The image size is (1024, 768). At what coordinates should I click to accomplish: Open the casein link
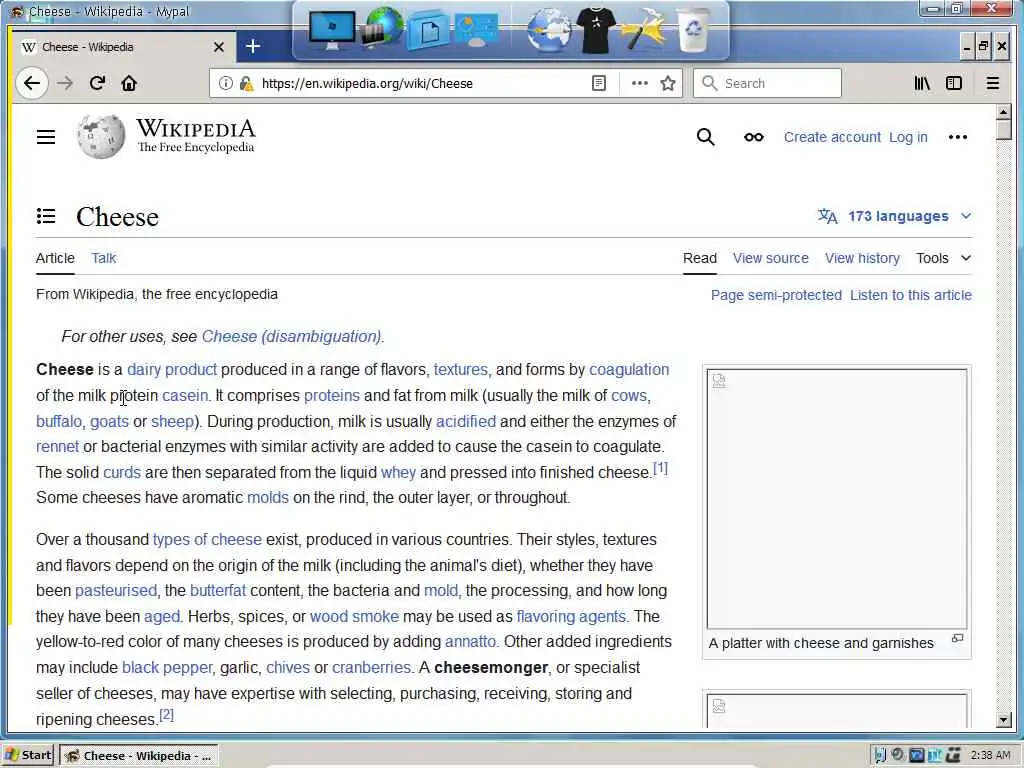185,396
